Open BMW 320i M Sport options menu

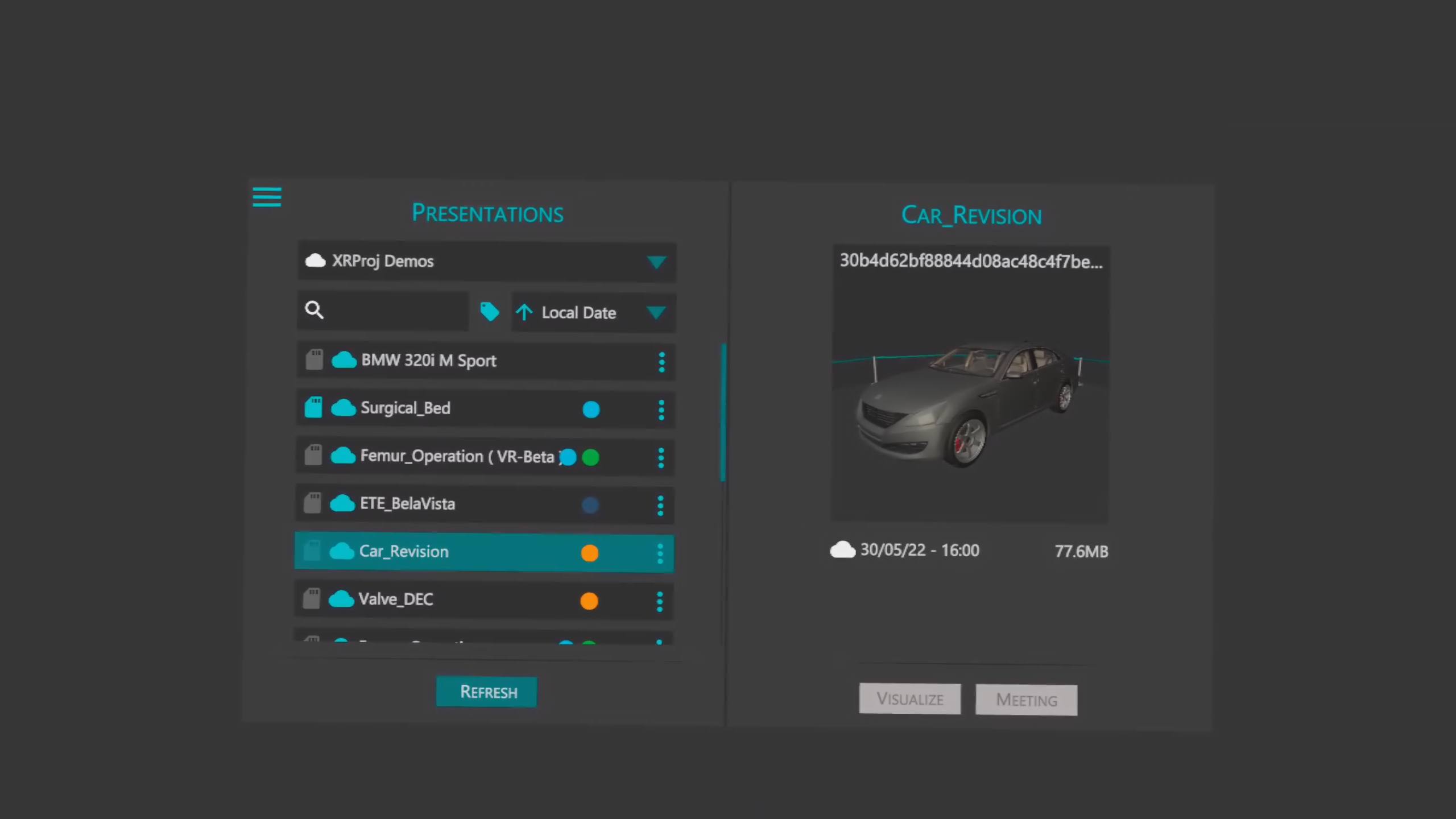[x=661, y=362]
